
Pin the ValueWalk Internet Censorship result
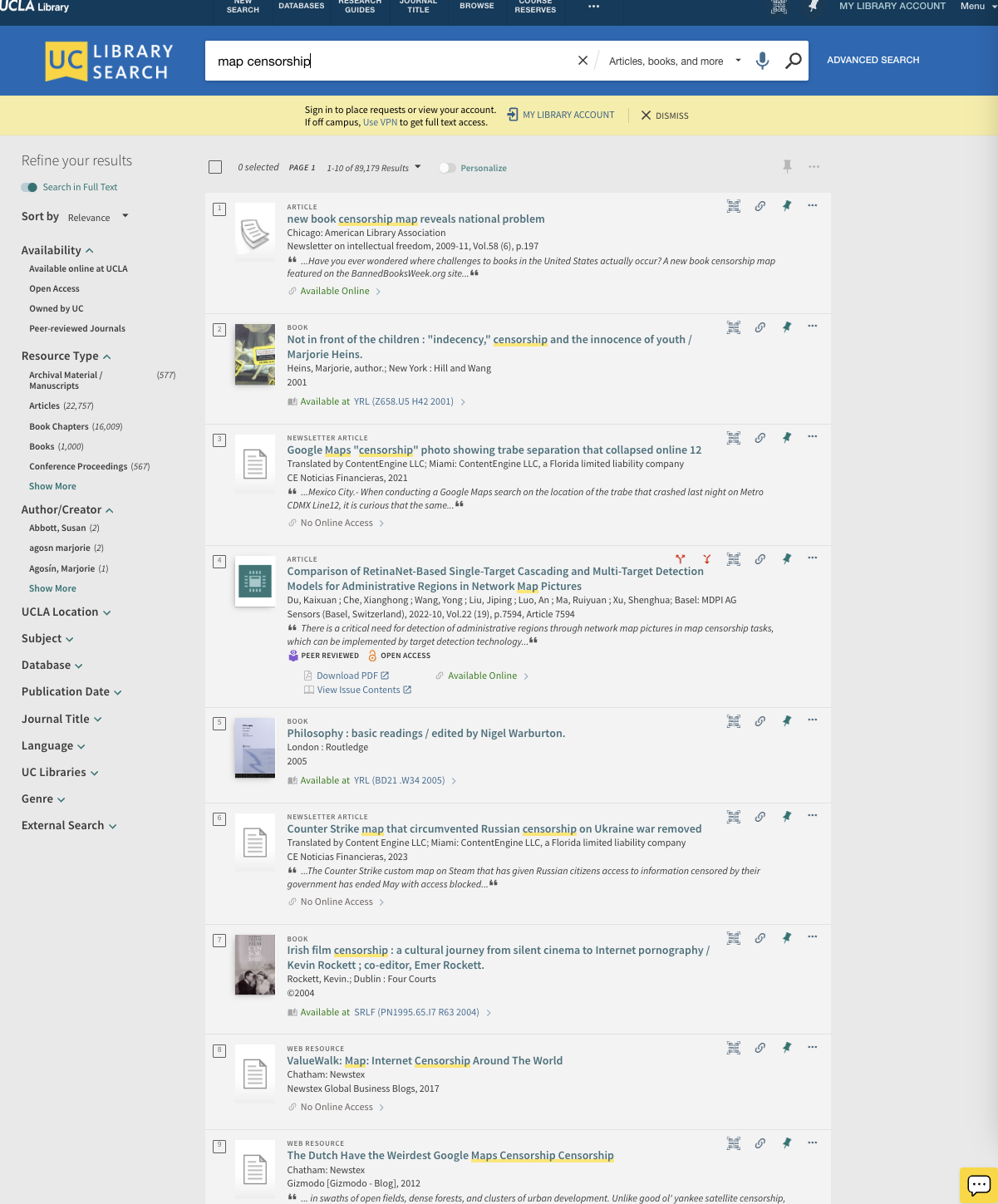[786, 1048]
